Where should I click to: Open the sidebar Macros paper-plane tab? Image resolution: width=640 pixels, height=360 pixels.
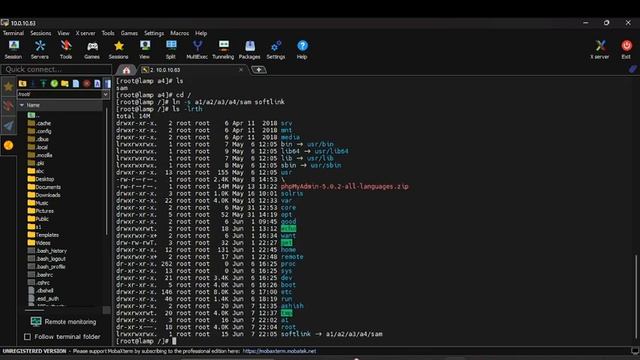click(x=8, y=126)
